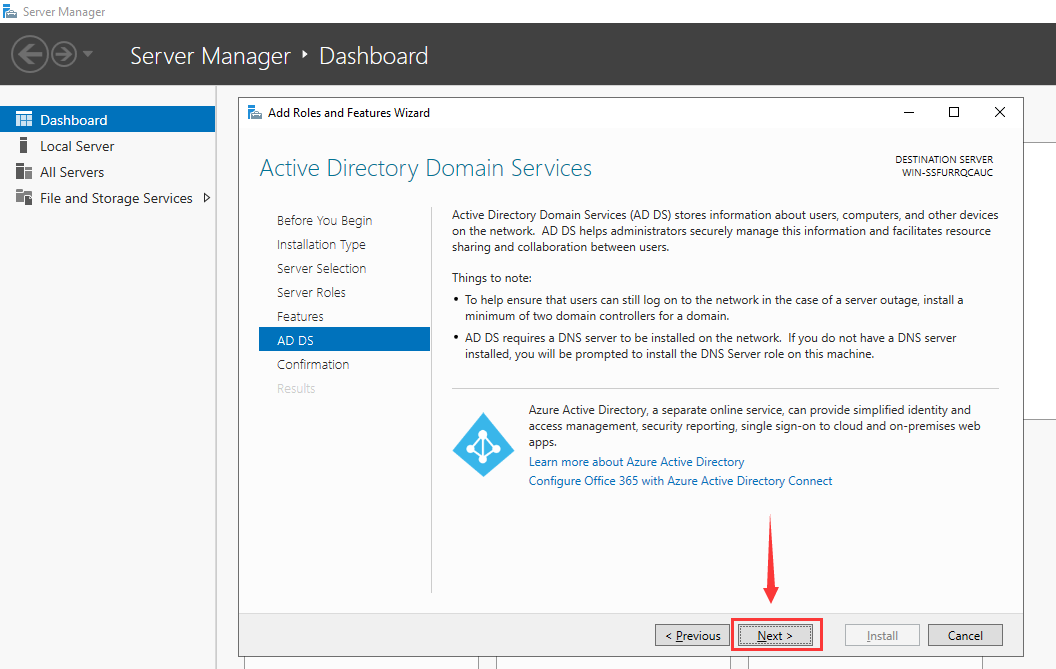
Task: Go to the Before You Begin step
Action: click(x=324, y=221)
